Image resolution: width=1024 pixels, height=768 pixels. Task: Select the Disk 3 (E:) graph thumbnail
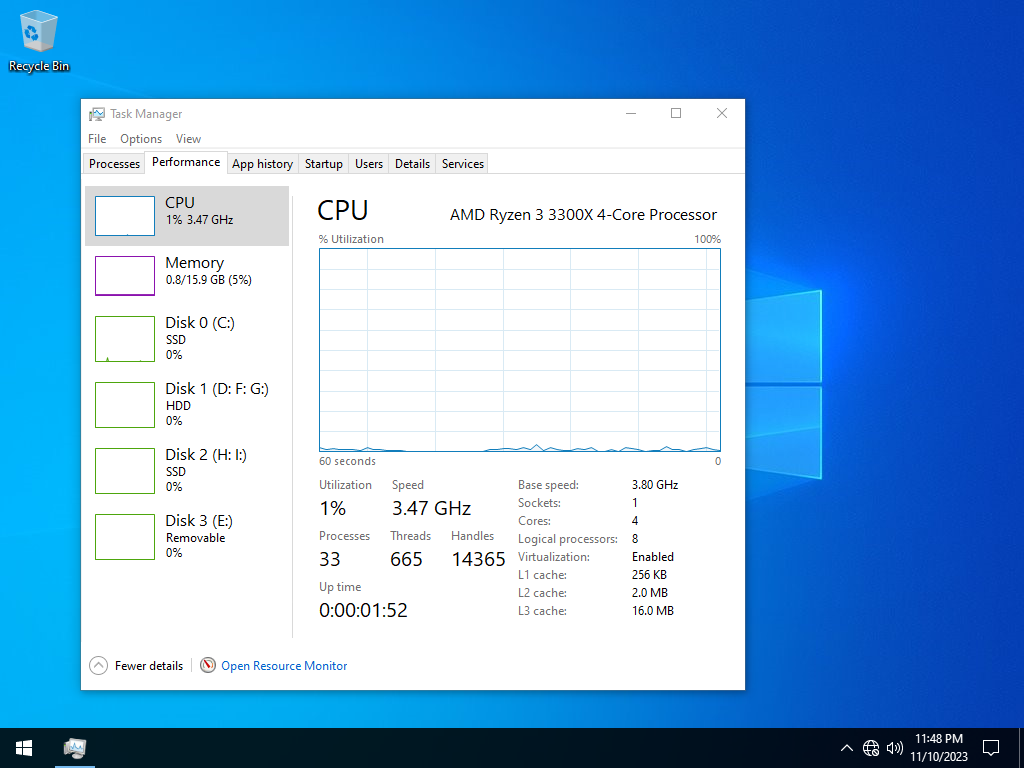pos(125,537)
